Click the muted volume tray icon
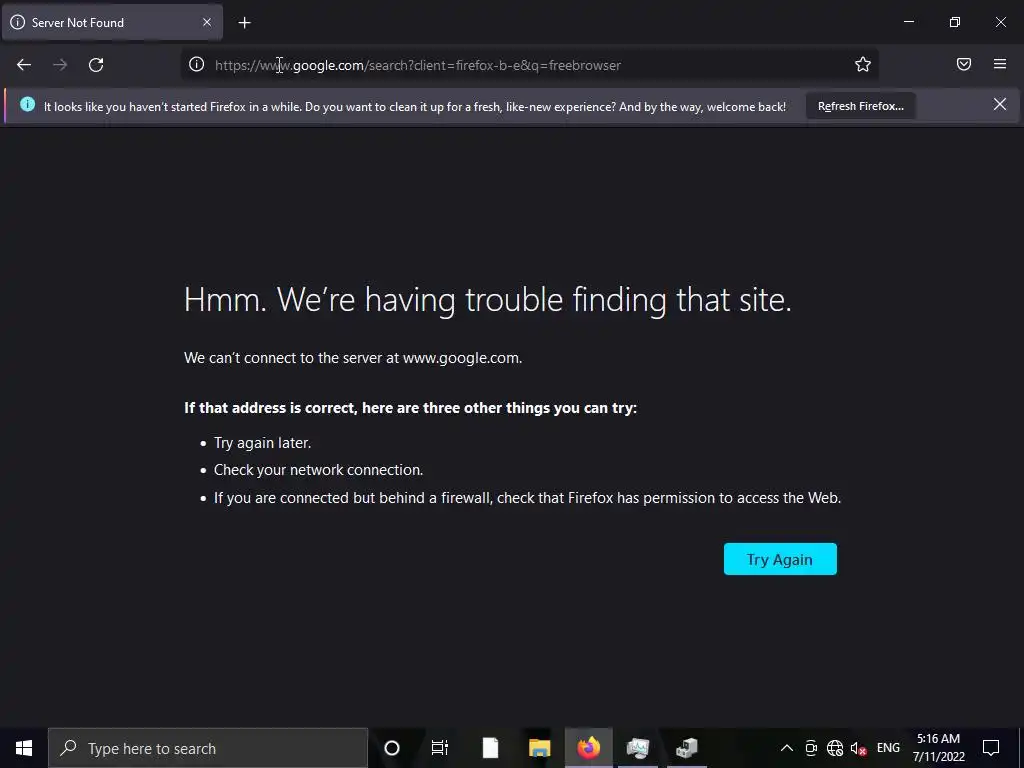This screenshot has height=768, width=1024. pyautogui.click(x=858, y=748)
